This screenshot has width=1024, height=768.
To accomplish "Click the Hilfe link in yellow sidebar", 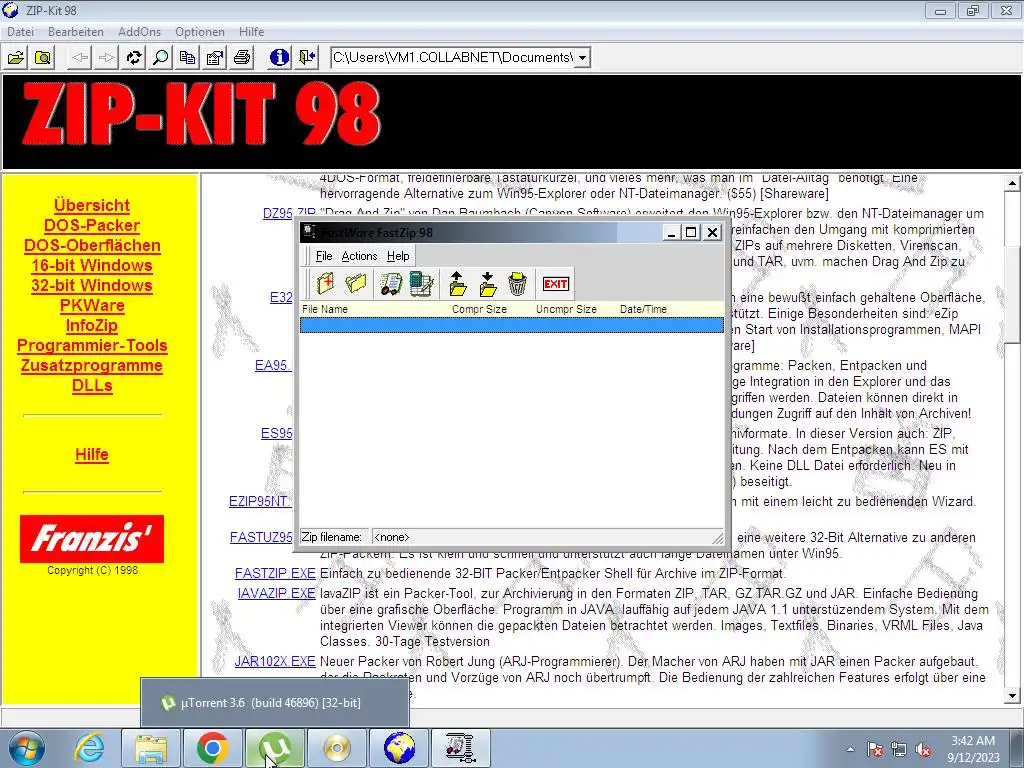I will [x=92, y=455].
